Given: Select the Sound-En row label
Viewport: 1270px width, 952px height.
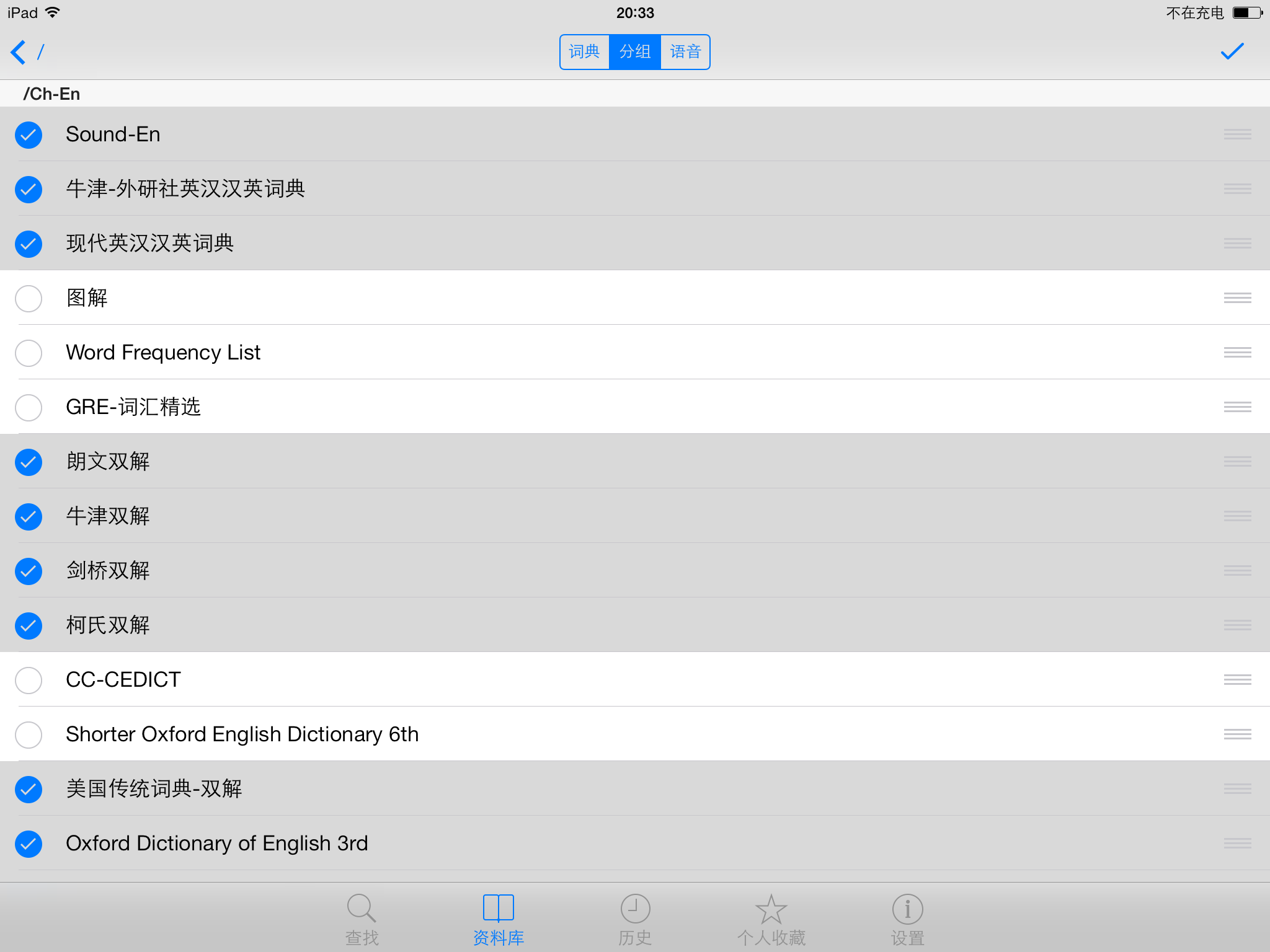Looking at the screenshot, I should click(x=113, y=134).
